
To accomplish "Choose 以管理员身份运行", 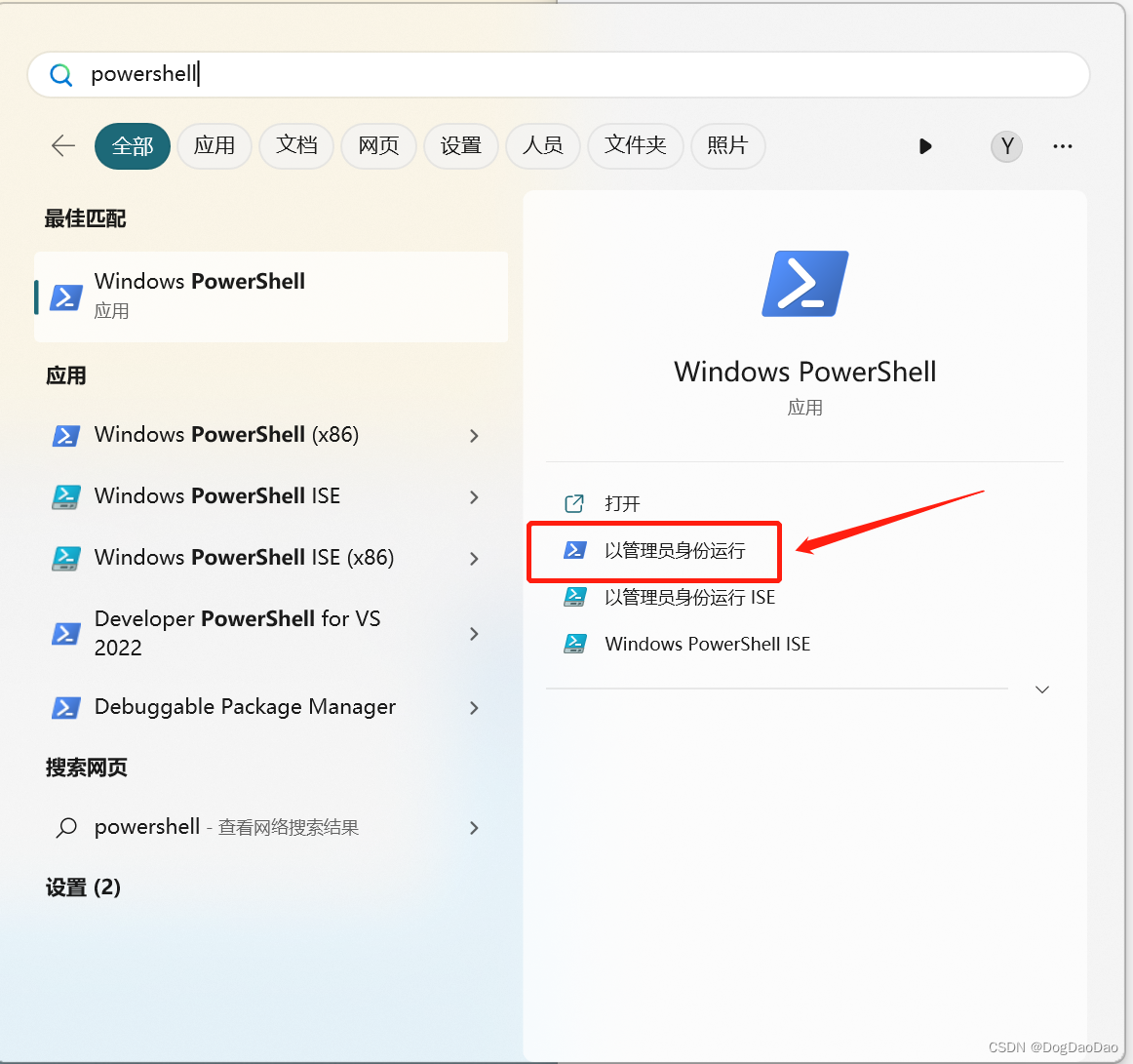I will click(675, 551).
